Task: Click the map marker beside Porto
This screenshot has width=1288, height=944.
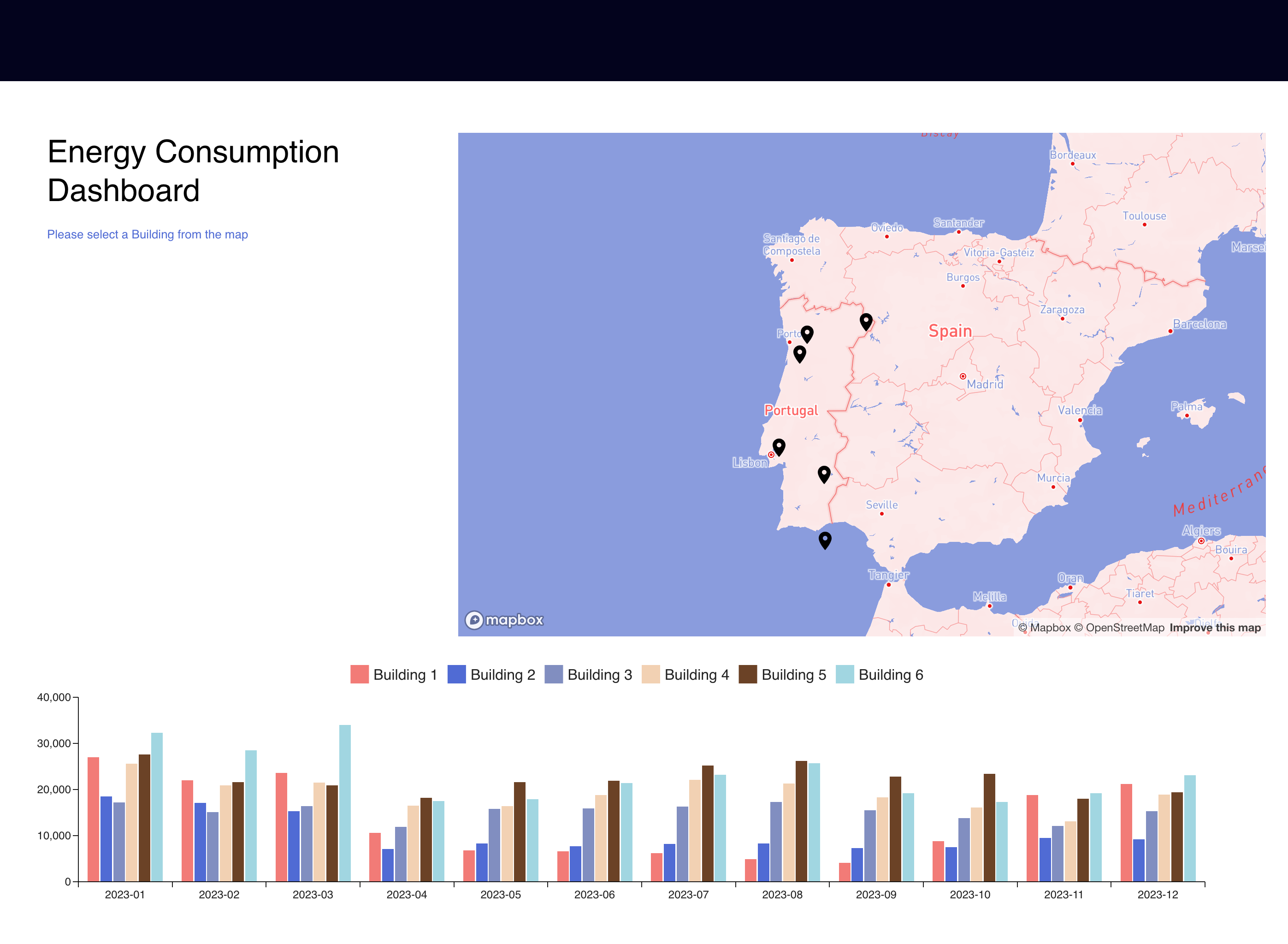Action: coord(807,334)
